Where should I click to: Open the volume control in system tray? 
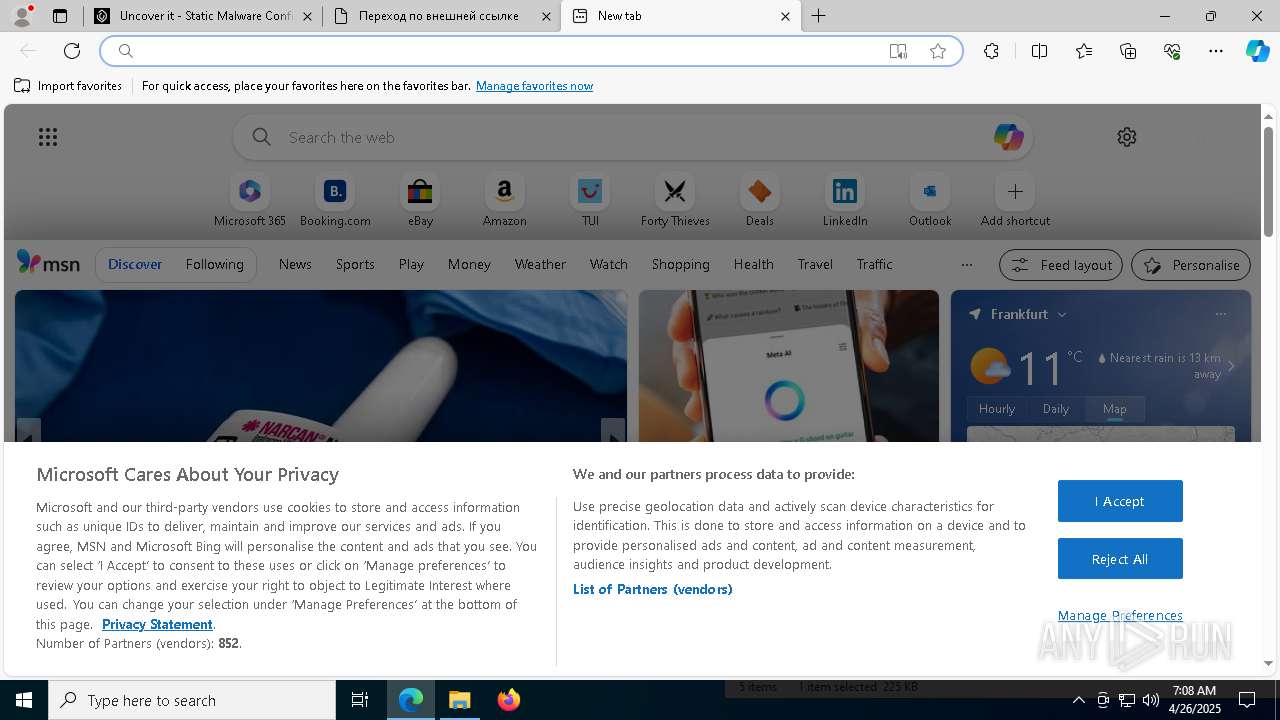[x=1151, y=700]
